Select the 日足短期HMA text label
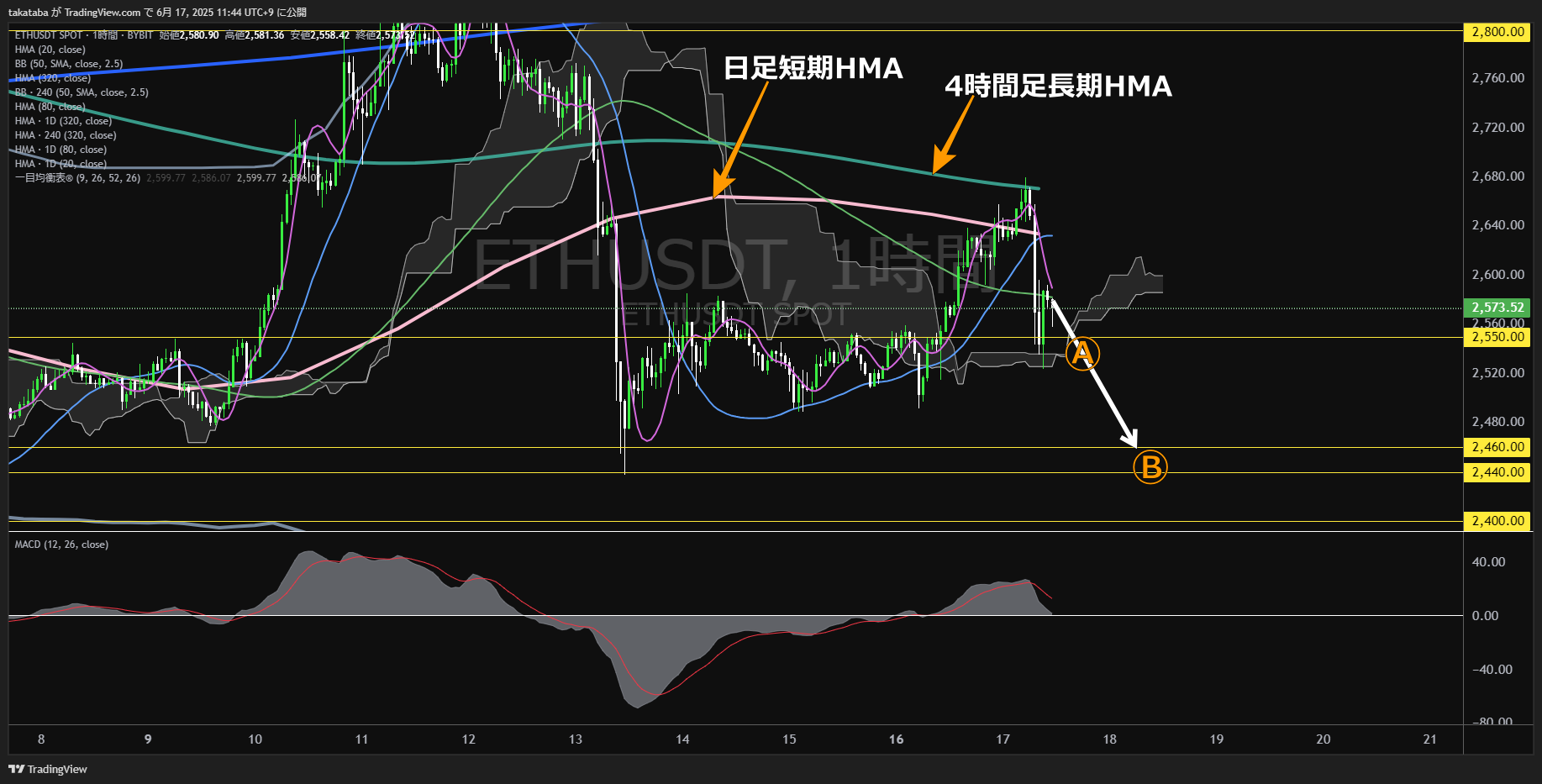1542x784 pixels. pyautogui.click(x=813, y=68)
